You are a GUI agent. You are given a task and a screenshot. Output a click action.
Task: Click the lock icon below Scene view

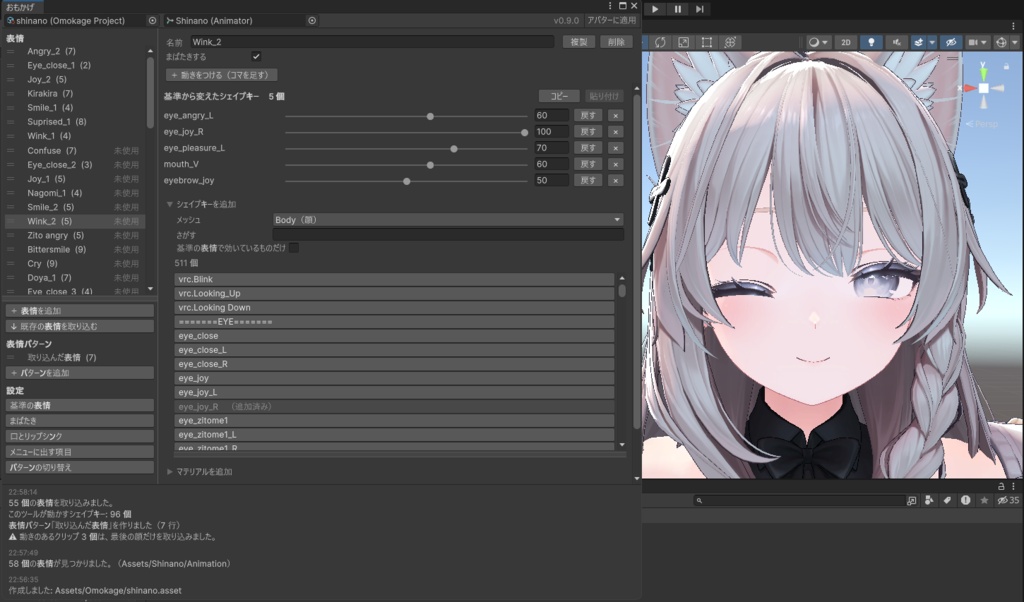tap(1000, 486)
